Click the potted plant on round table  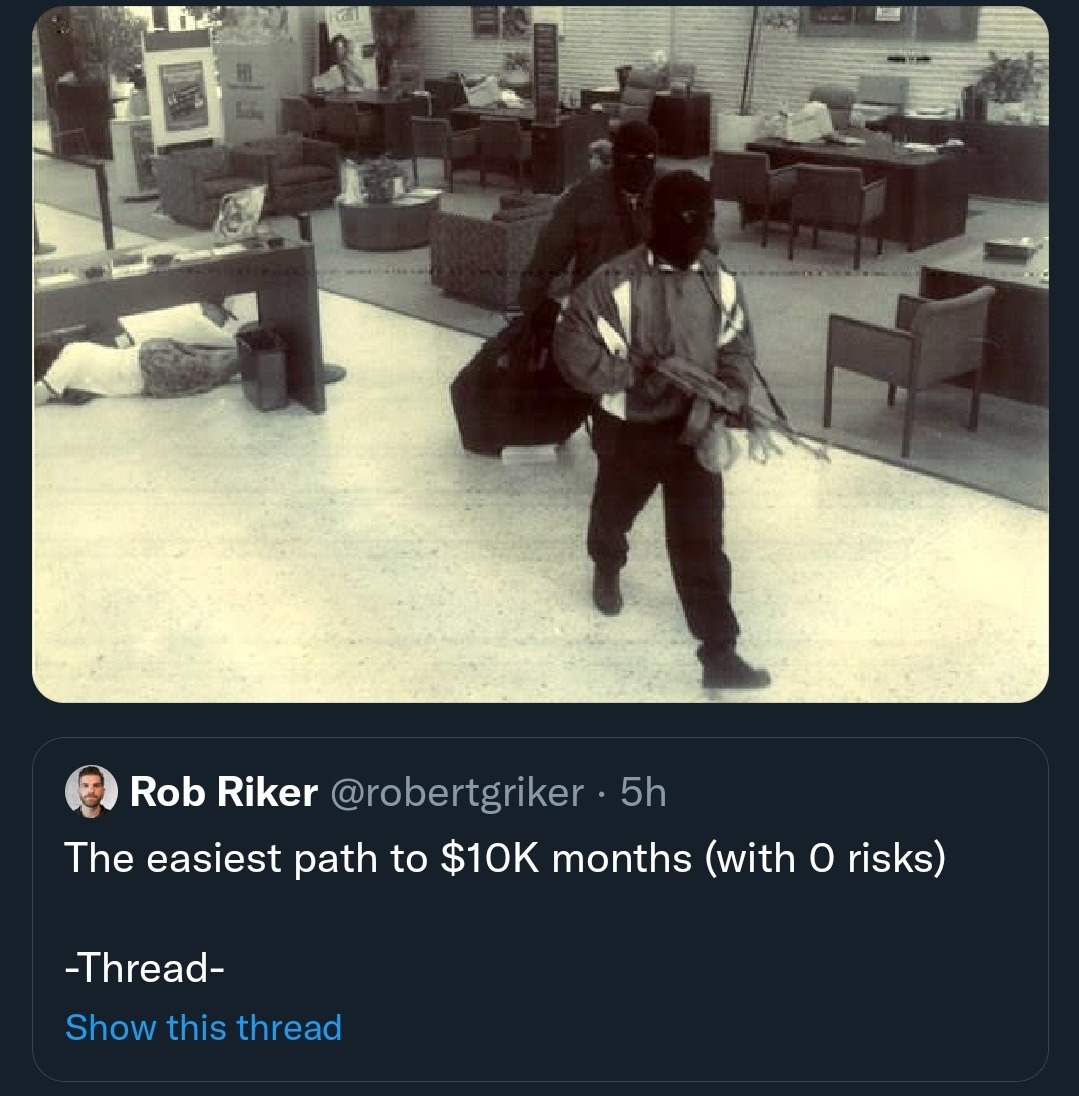click(382, 180)
